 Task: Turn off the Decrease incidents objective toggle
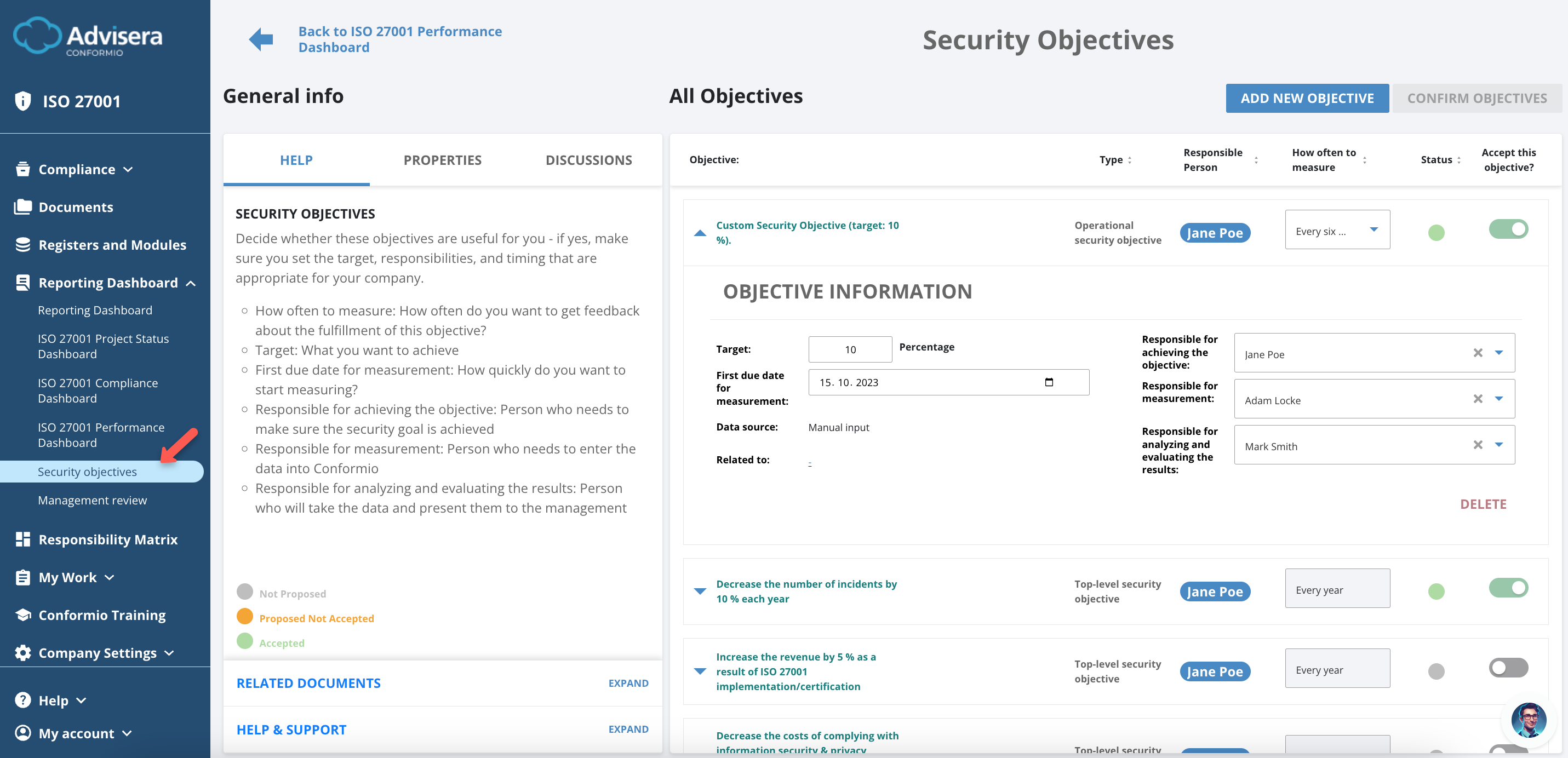[x=1508, y=588]
